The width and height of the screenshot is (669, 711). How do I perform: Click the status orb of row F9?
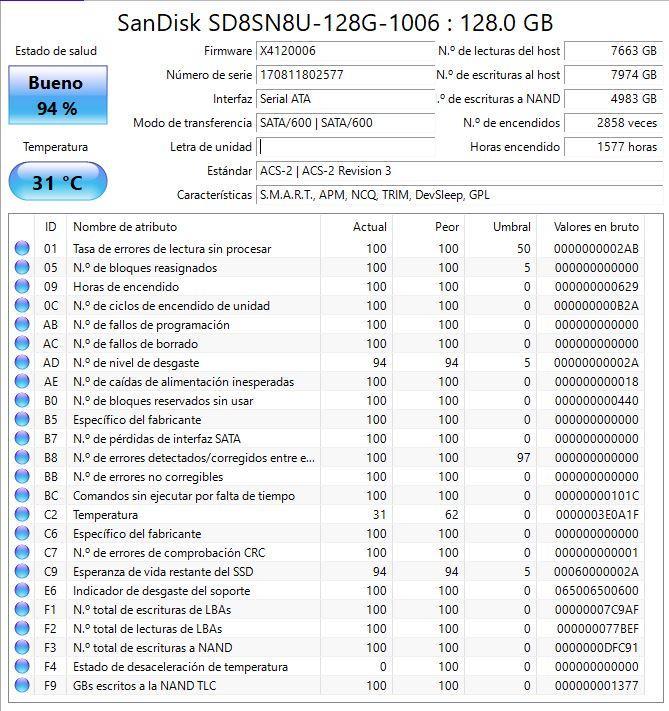(22, 686)
